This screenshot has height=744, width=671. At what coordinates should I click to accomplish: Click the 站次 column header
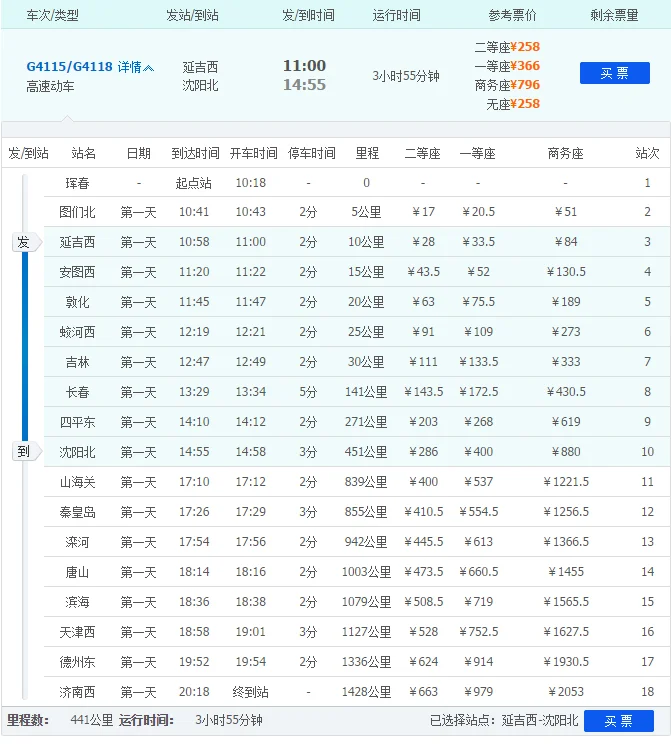[647, 153]
